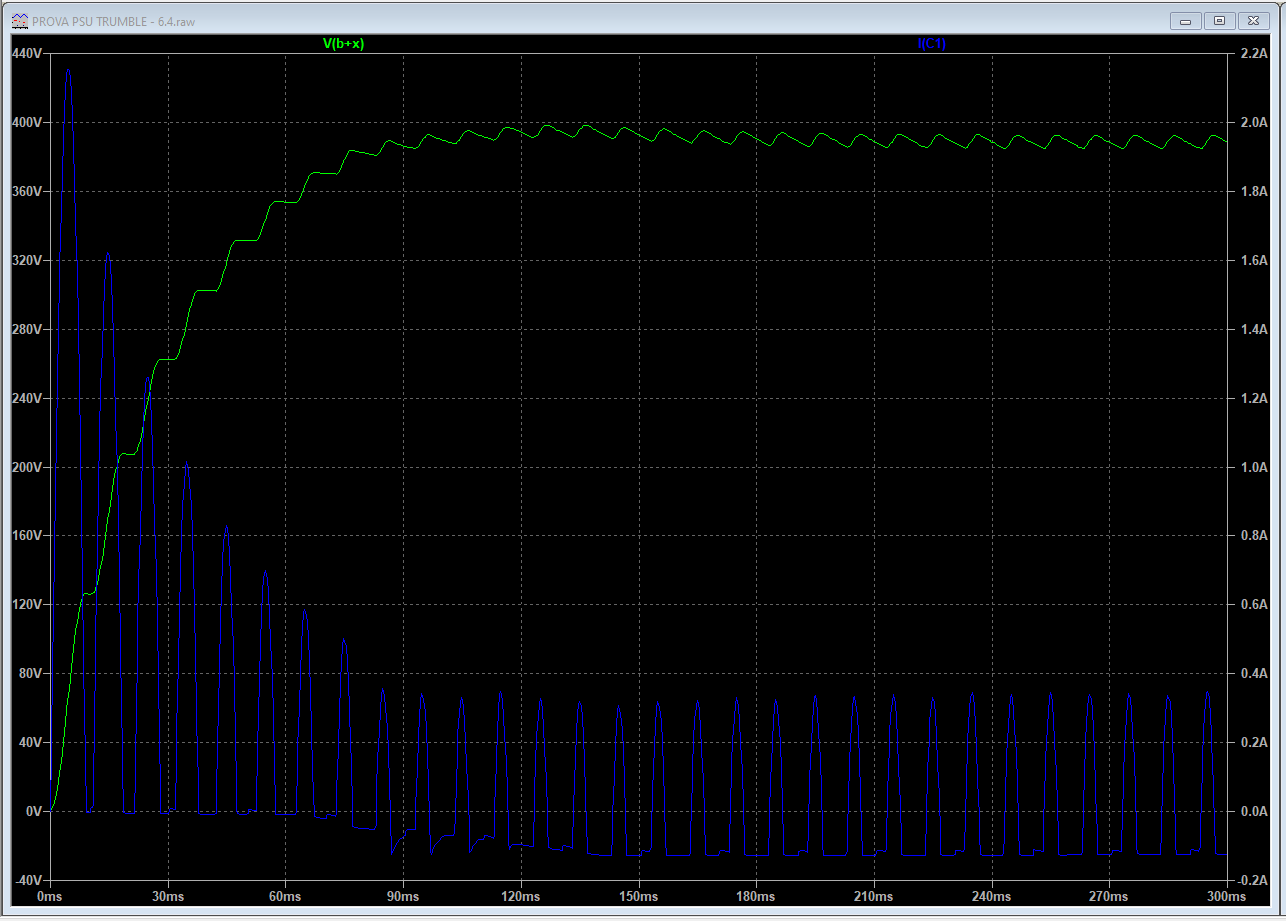Click the 0.4A right axis label
Screen dimensions: 1286x921
[1253, 674]
